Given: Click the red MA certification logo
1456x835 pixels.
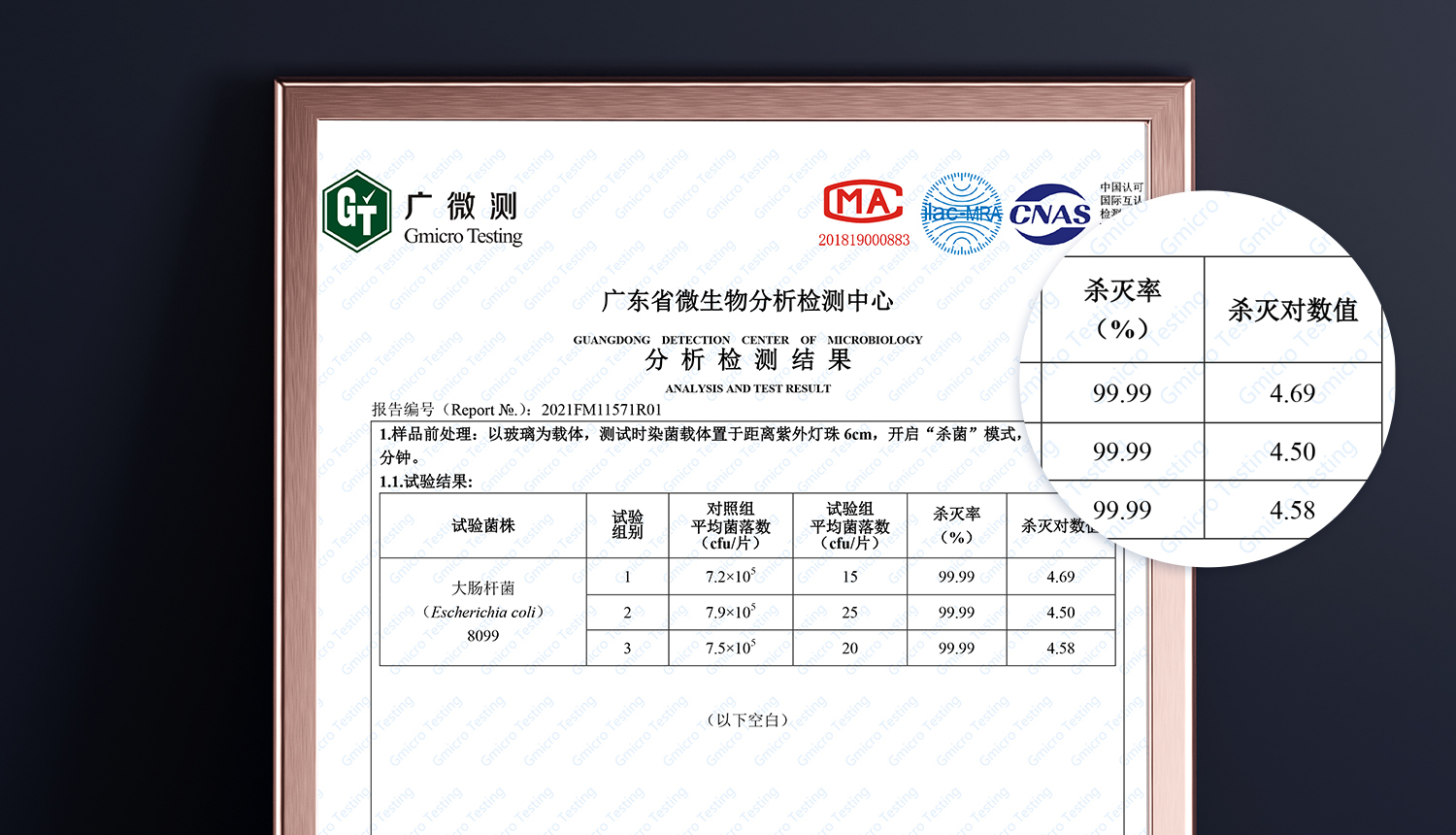Looking at the screenshot, I should [862, 202].
